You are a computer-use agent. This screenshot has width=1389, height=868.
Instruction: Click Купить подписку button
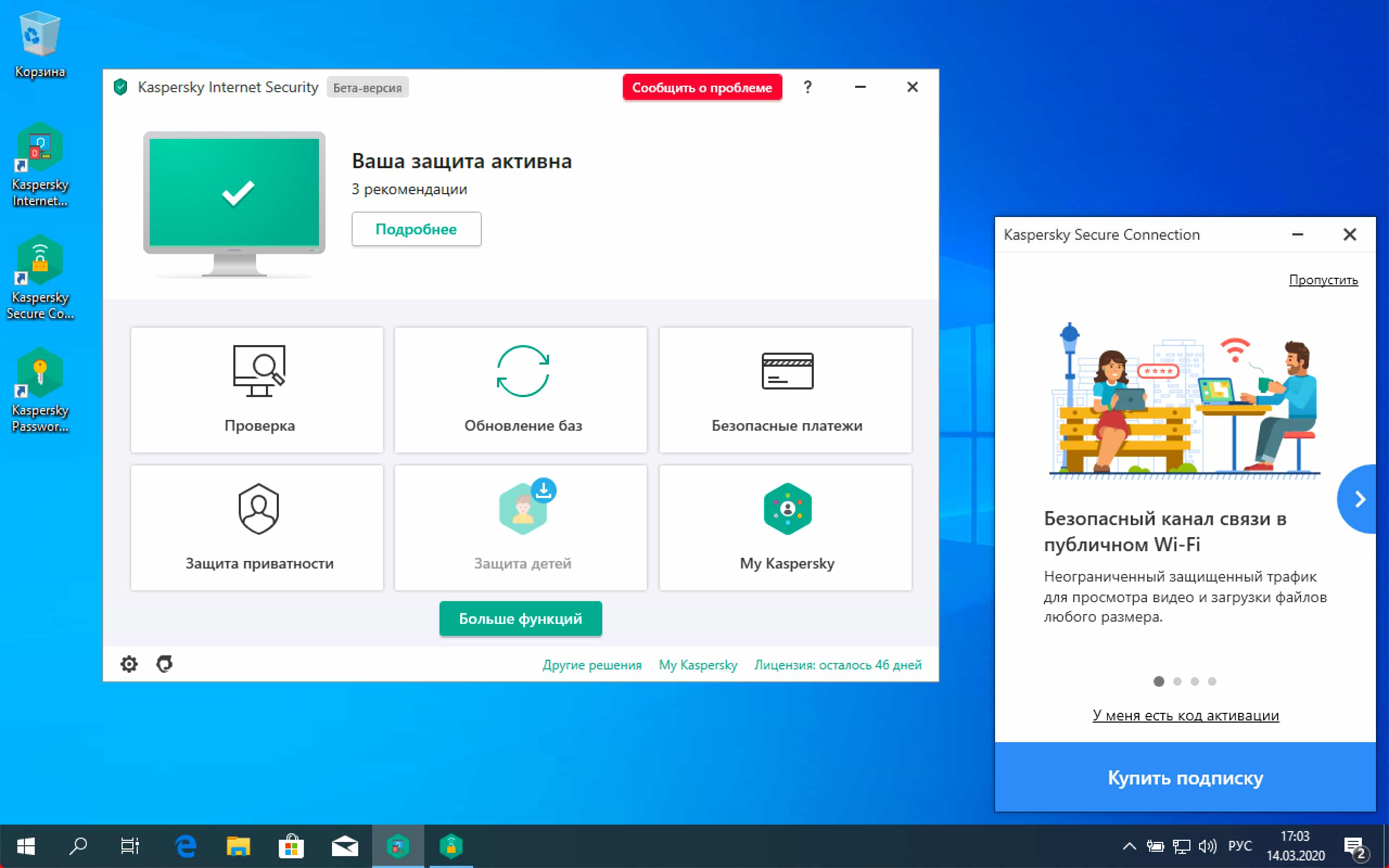pyautogui.click(x=1185, y=777)
